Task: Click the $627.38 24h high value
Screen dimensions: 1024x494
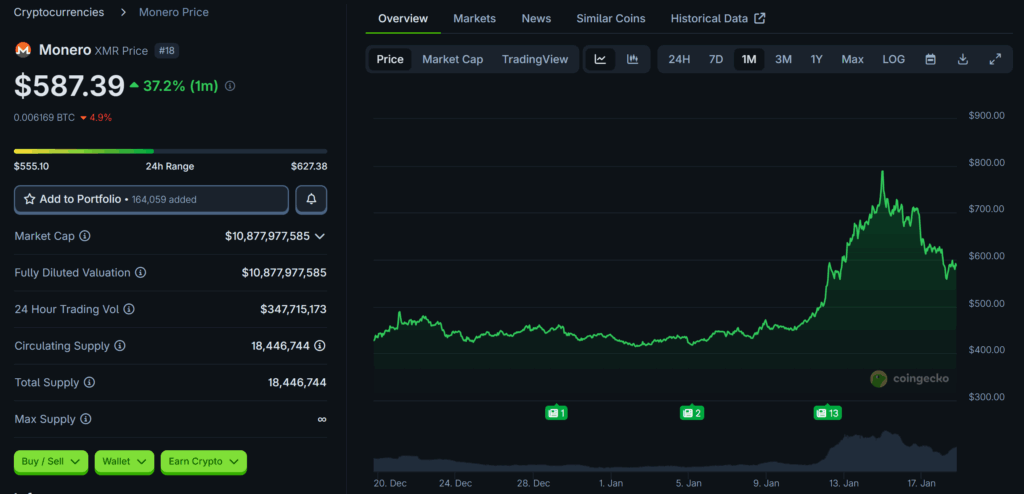Action: click(x=309, y=167)
